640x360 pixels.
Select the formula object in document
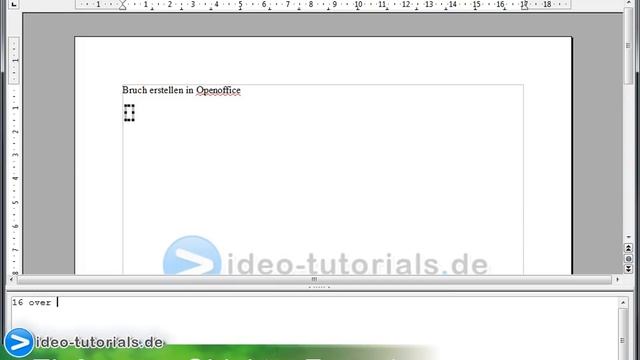(129, 113)
